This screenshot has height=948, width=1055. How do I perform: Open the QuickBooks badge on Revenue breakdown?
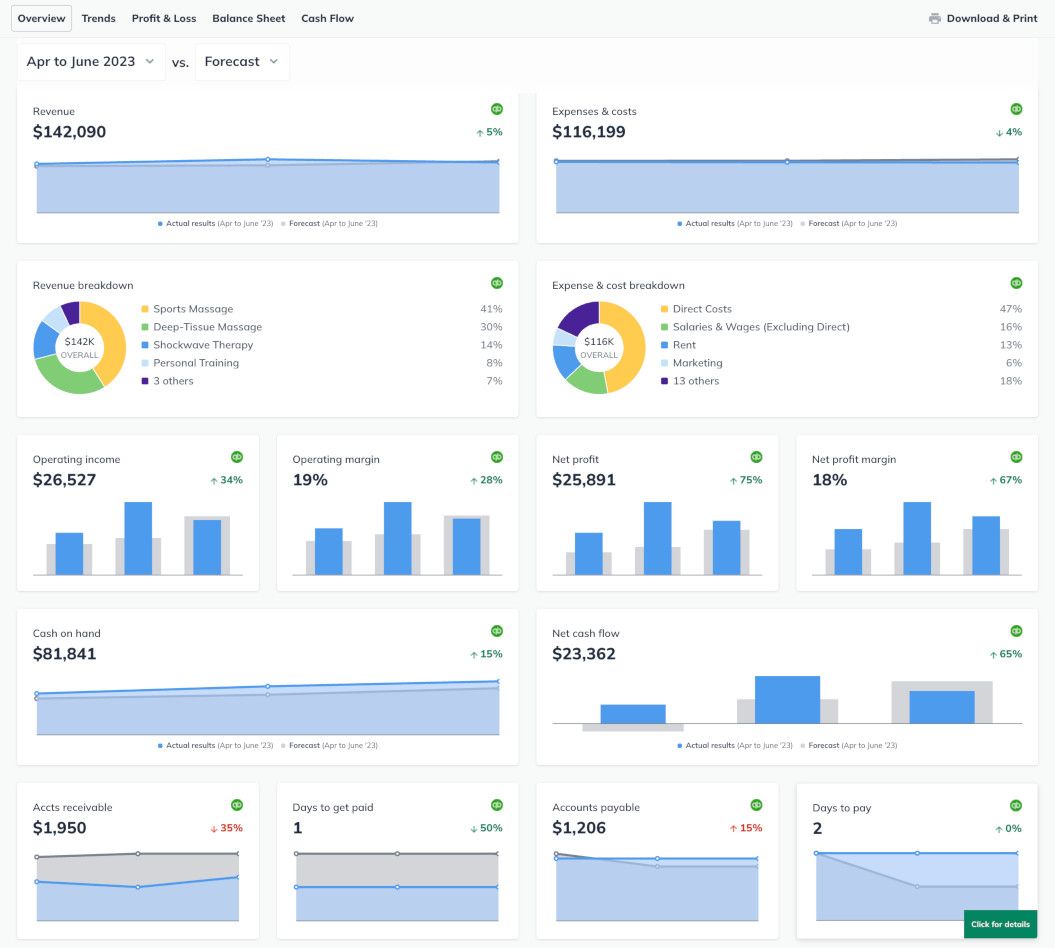[x=497, y=283]
